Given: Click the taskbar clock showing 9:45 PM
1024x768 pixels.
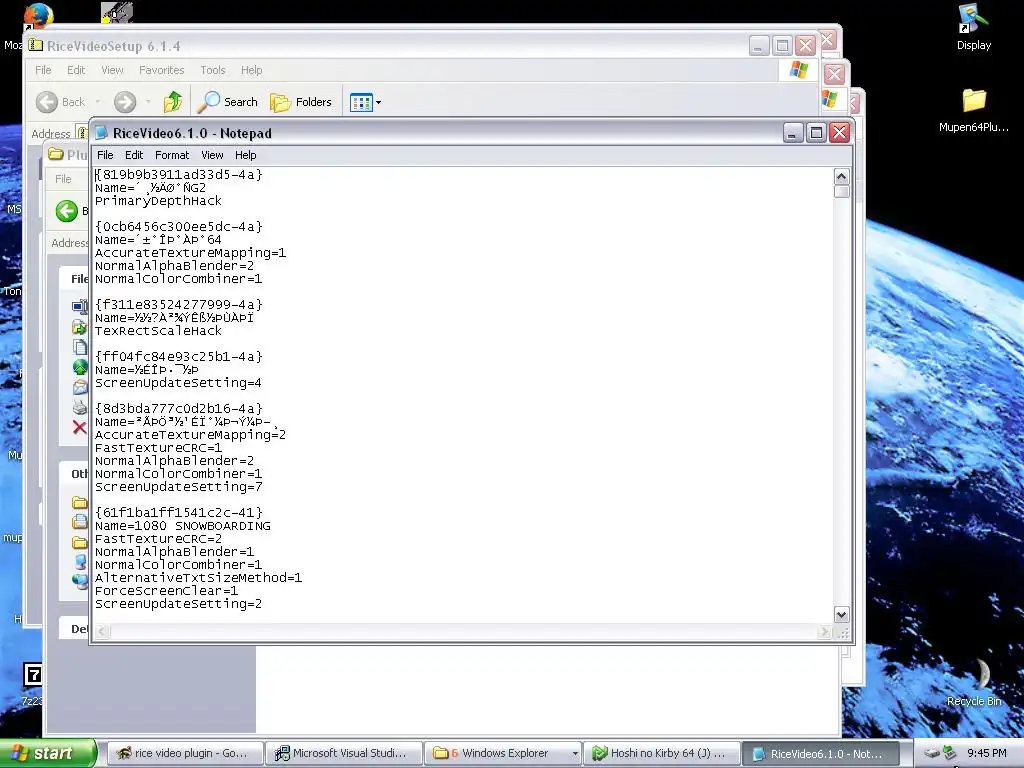Looking at the screenshot, I should [986, 753].
